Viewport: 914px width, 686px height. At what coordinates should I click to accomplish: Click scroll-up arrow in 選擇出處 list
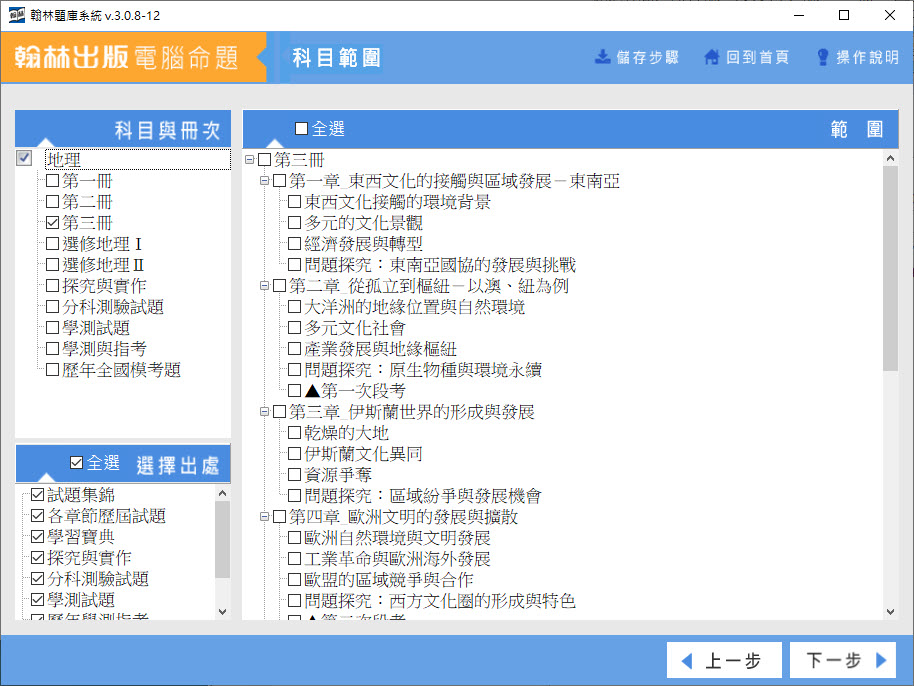tap(222, 494)
